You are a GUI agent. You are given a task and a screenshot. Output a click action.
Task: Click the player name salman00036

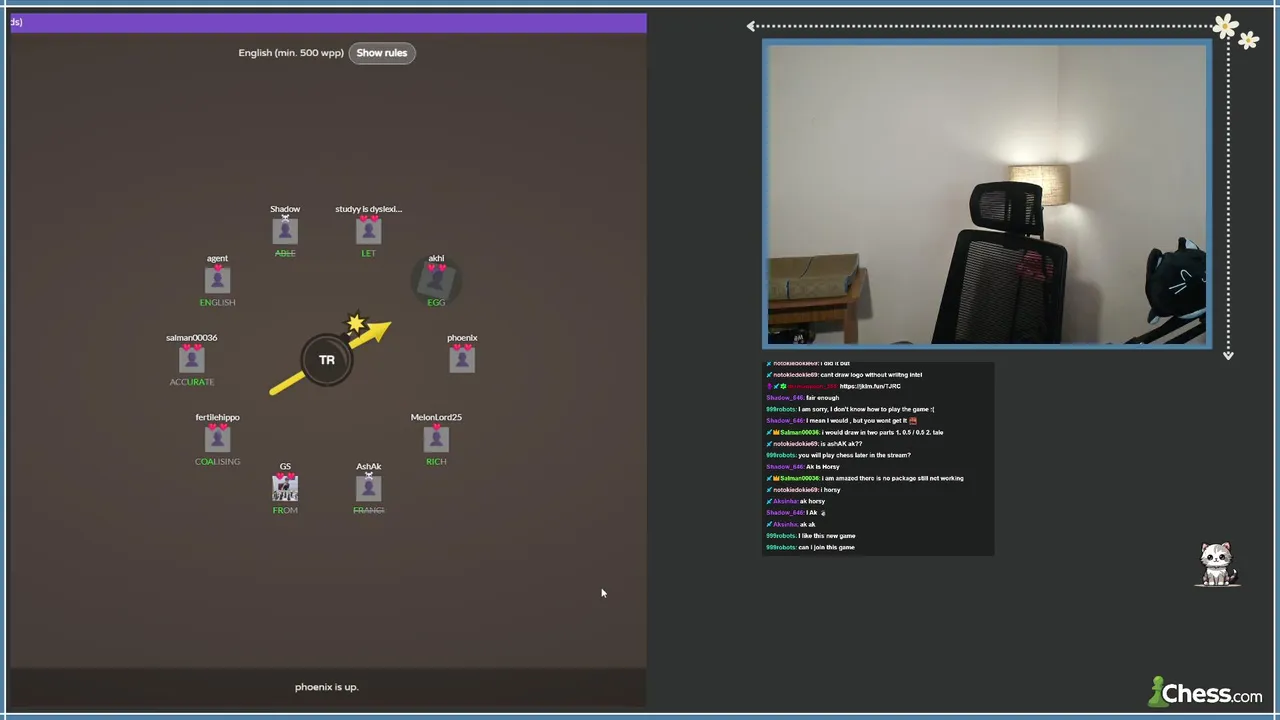pyautogui.click(x=191, y=338)
